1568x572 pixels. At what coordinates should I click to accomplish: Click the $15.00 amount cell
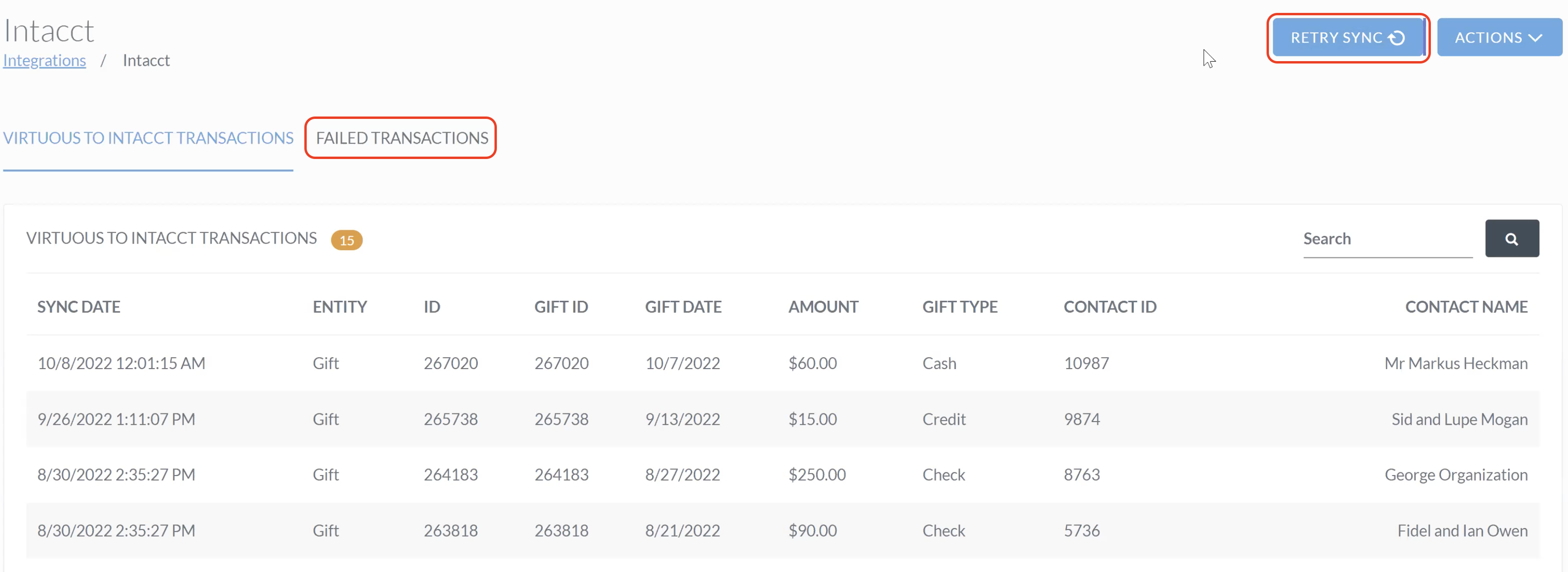coord(812,419)
